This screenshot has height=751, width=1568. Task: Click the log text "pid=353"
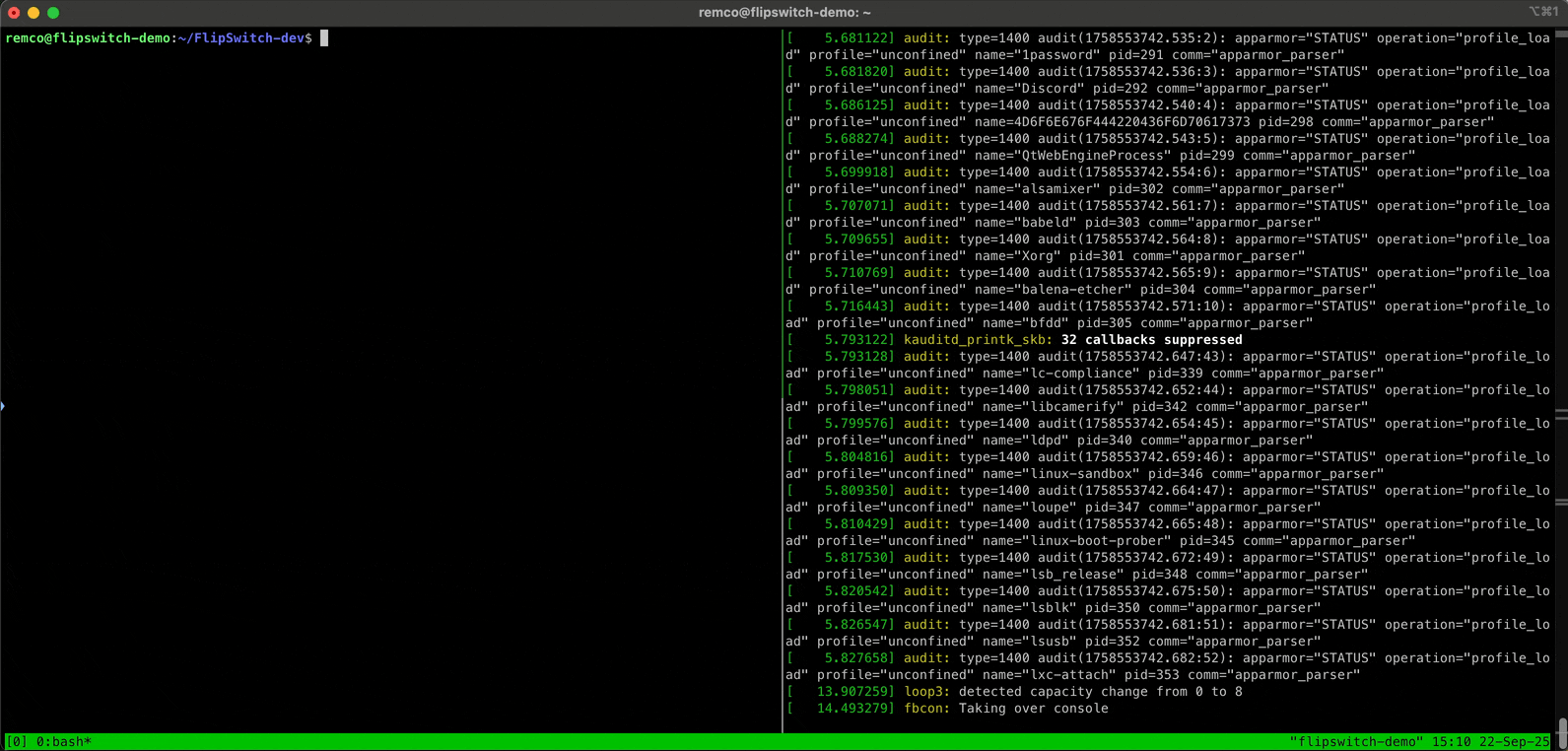point(1152,675)
